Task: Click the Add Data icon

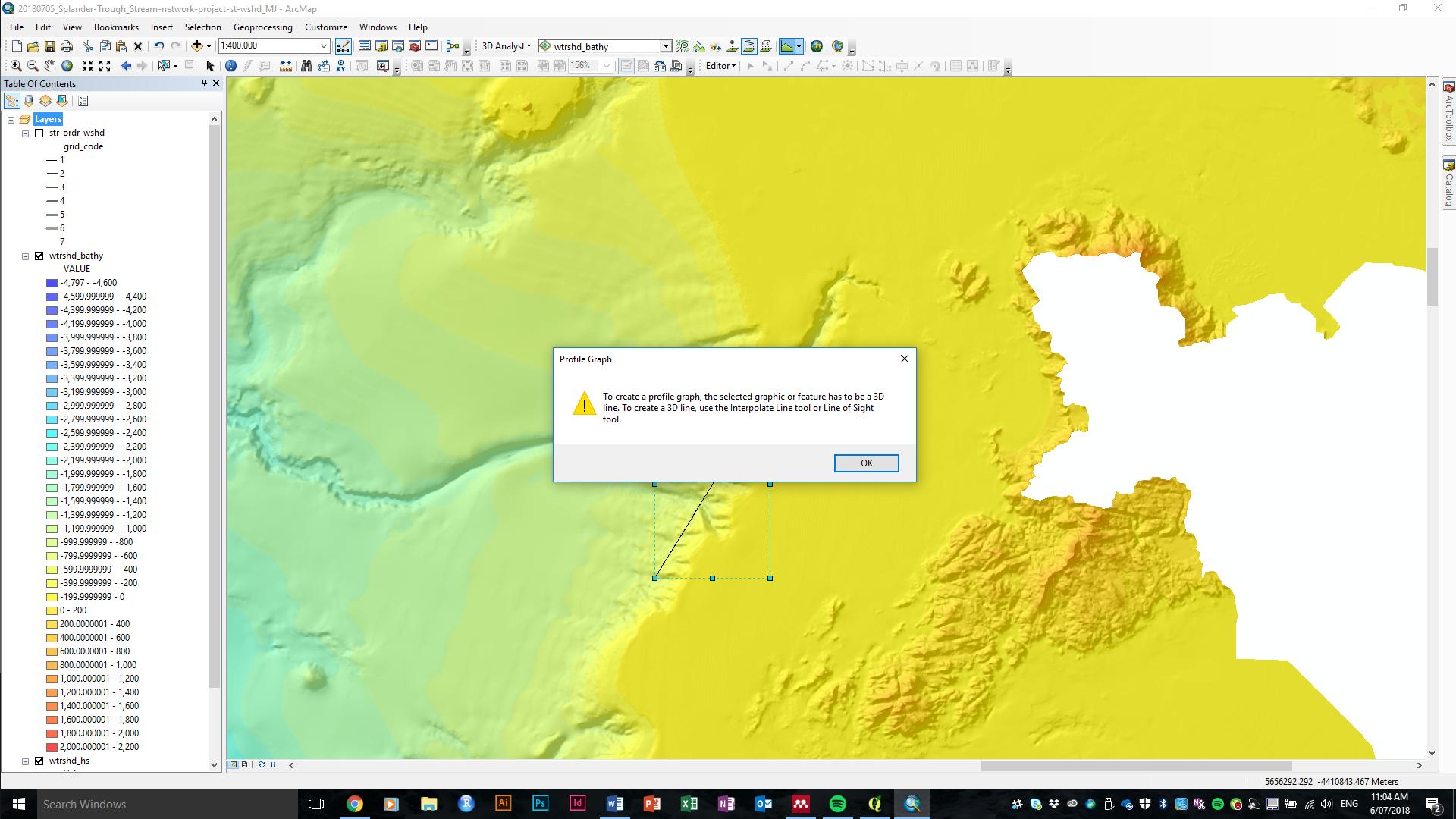Action: pyautogui.click(x=196, y=46)
